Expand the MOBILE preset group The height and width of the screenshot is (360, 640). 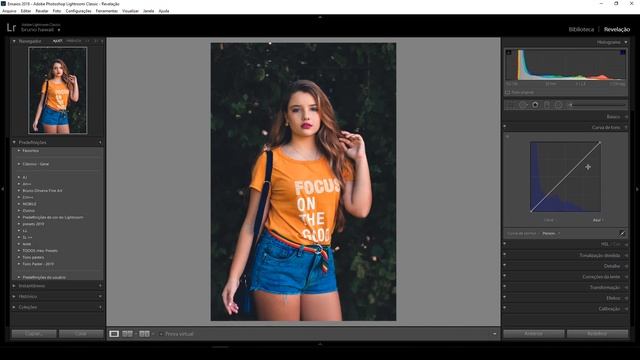point(19,204)
